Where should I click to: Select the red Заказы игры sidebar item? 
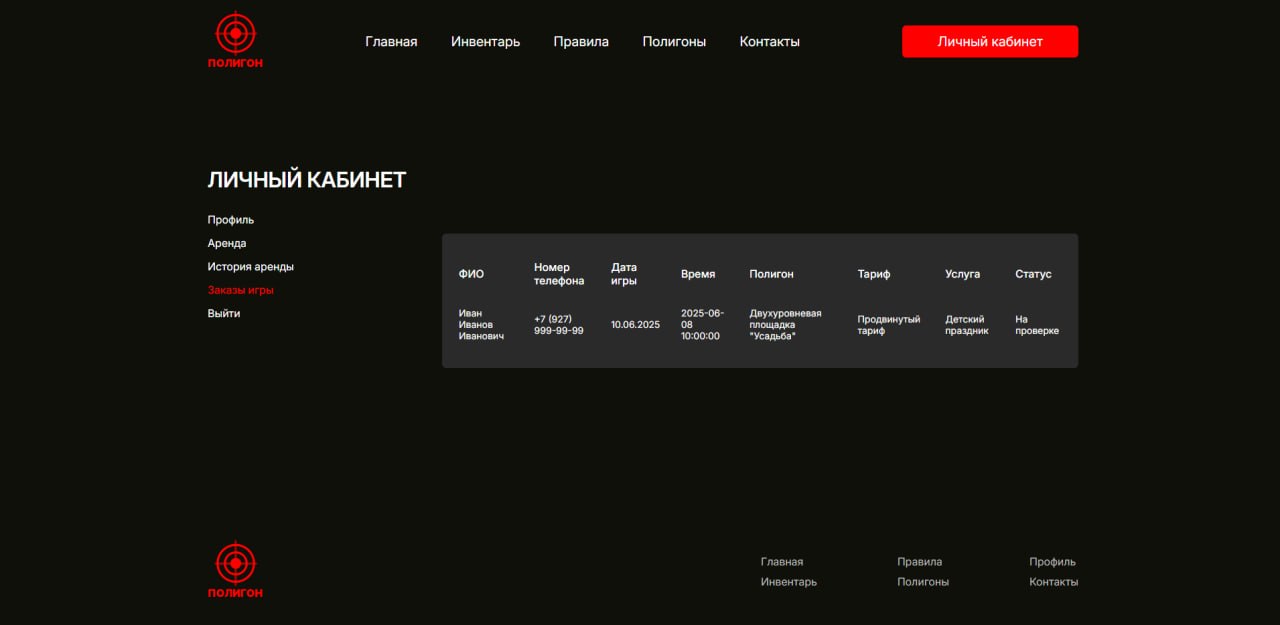(241, 290)
